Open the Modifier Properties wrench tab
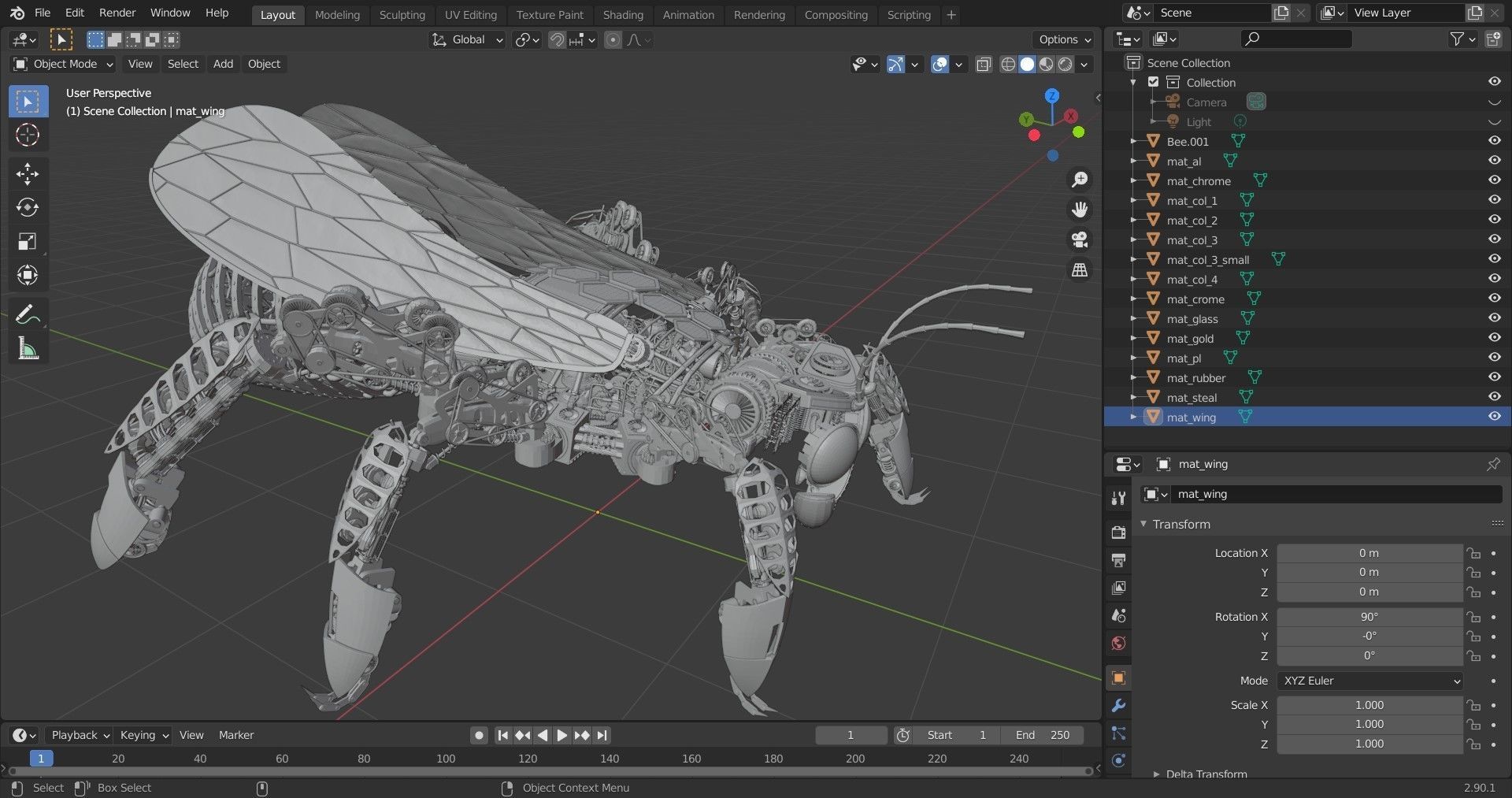 (x=1117, y=706)
